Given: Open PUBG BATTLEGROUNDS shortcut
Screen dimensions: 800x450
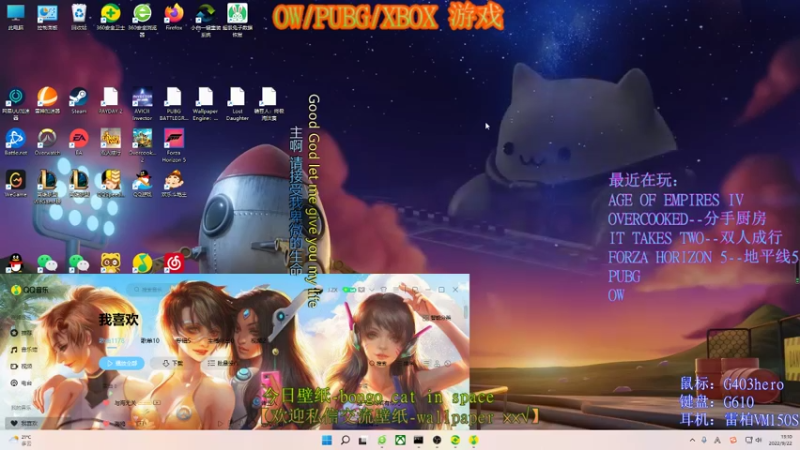Looking at the screenshot, I should 174,103.
